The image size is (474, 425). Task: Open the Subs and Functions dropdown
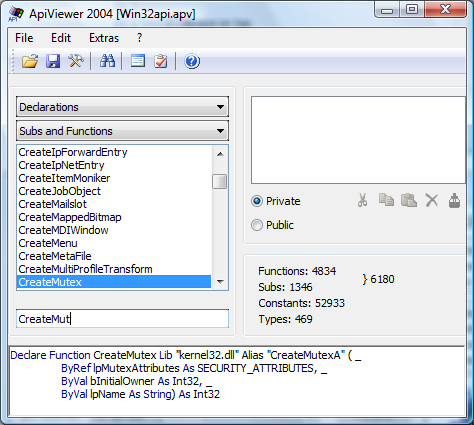point(122,131)
